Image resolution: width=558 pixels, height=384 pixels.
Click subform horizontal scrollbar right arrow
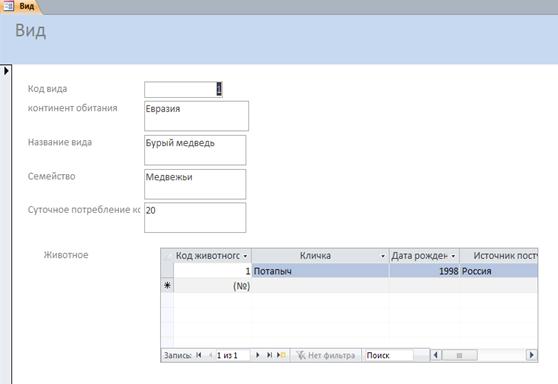(x=532, y=355)
